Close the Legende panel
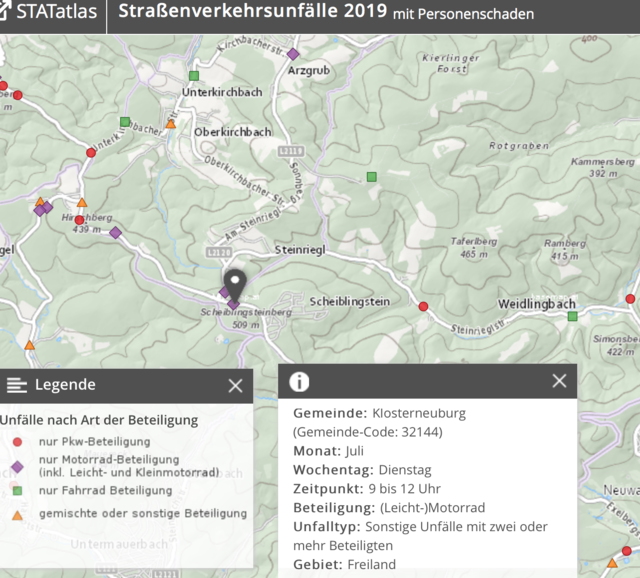This screenshot has width=640, height=578. tap(236, 386)
